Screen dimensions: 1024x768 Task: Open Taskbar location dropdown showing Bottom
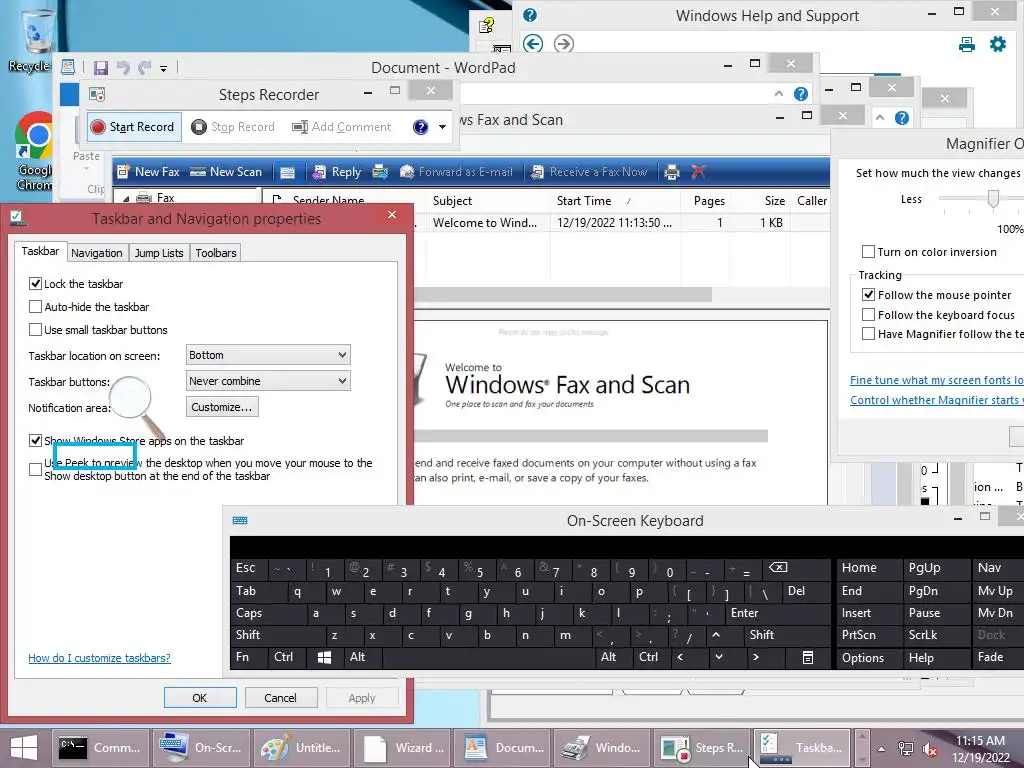click(x=268, y=355)
